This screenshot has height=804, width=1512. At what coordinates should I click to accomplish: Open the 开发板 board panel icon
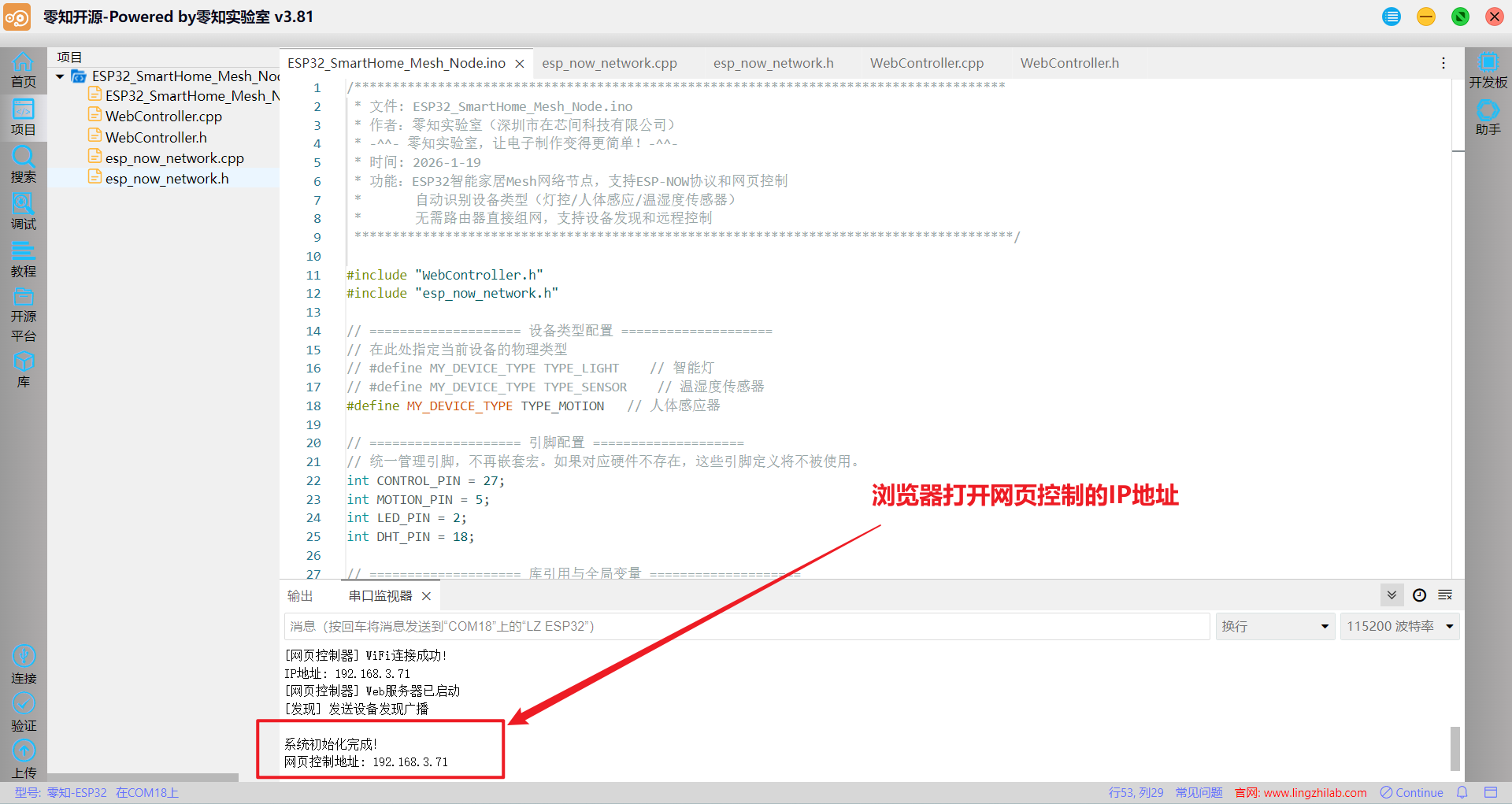click(1488, 70)
